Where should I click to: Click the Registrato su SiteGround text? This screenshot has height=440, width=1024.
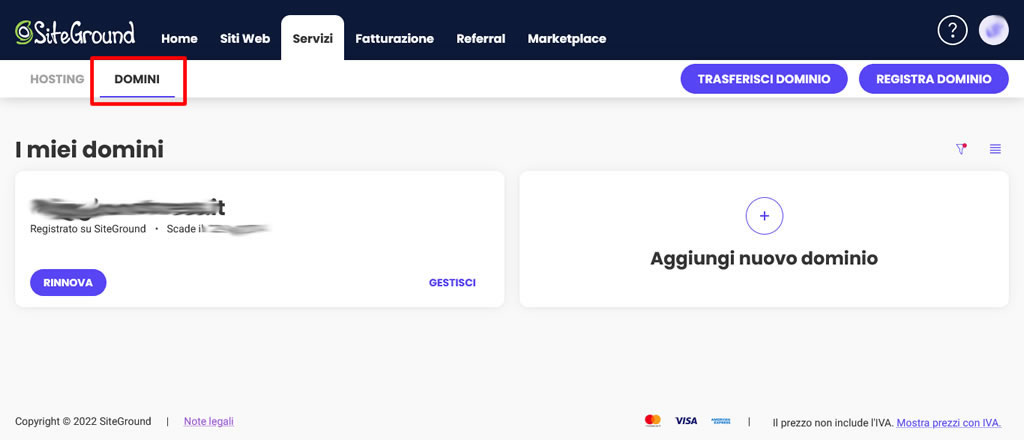88,229
